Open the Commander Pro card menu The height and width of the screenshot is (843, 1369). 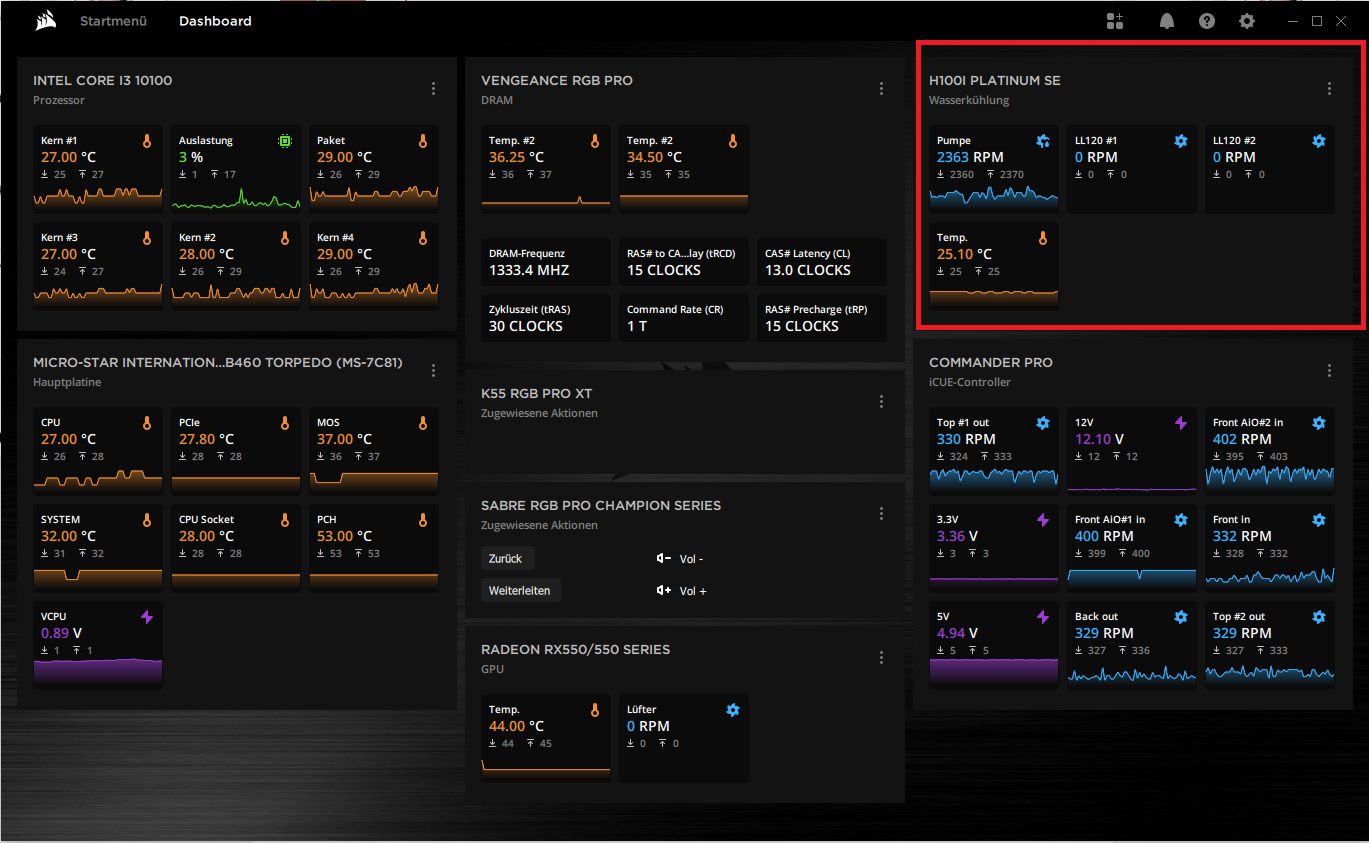pos(1329,370)
